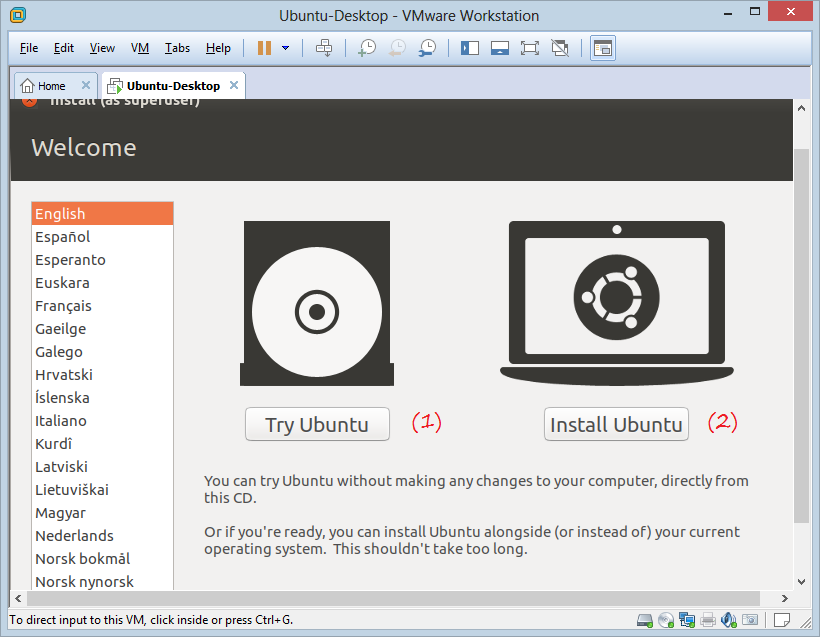Viewport: 820px width, 637px height.
Task: Select Lietuviškai language
Action: [102, 490]
